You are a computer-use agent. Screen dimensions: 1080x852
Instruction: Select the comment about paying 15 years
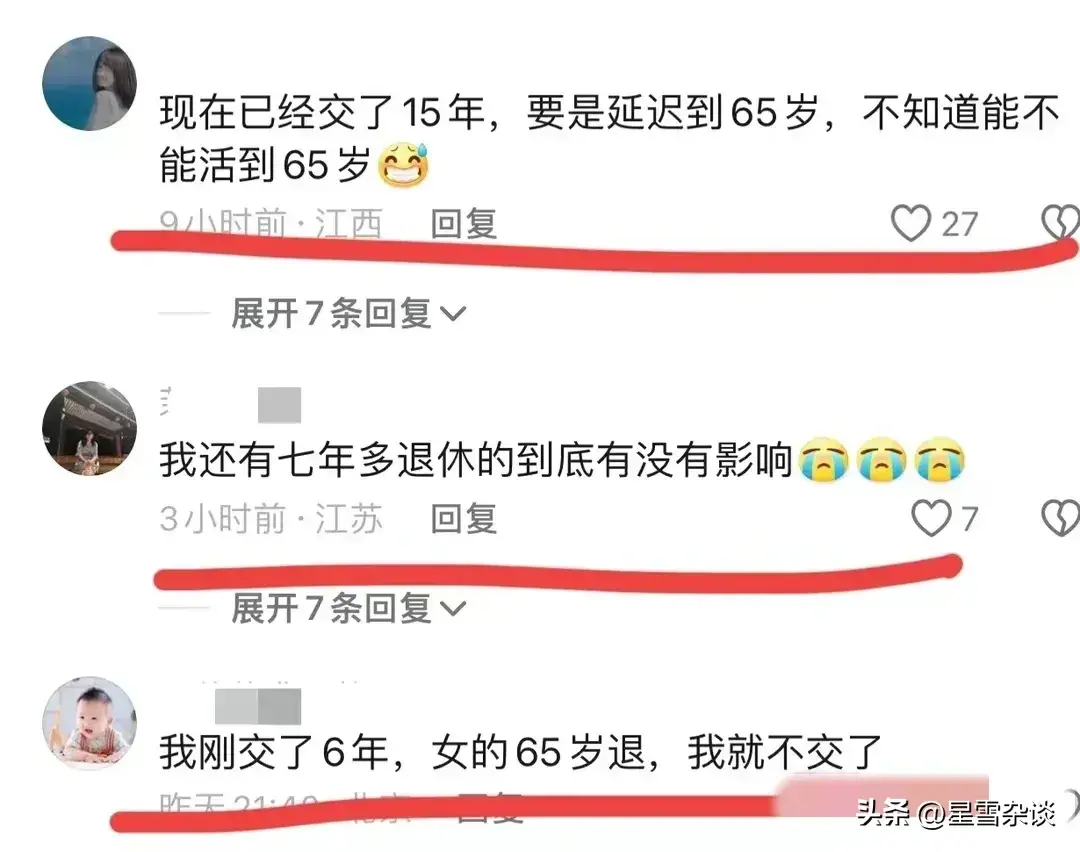click(x=609, y=138)
